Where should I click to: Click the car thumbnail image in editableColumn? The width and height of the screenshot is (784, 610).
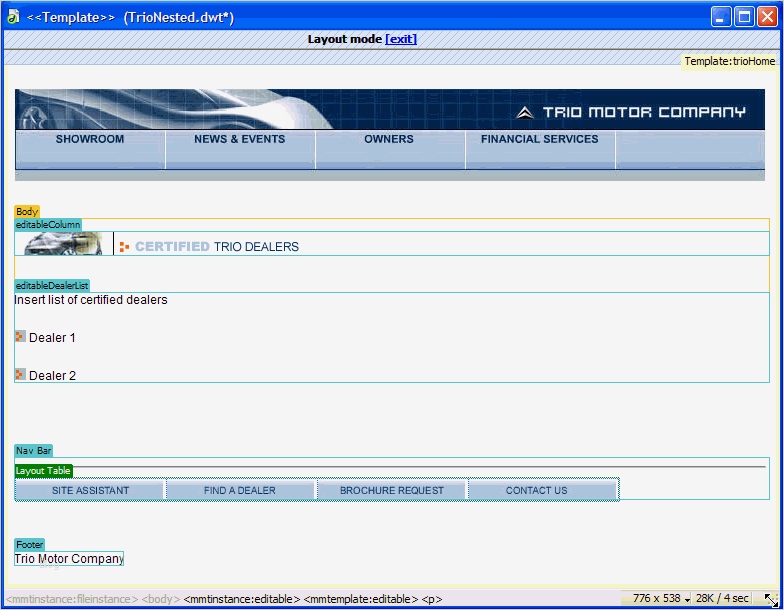[x=64, y=244]
